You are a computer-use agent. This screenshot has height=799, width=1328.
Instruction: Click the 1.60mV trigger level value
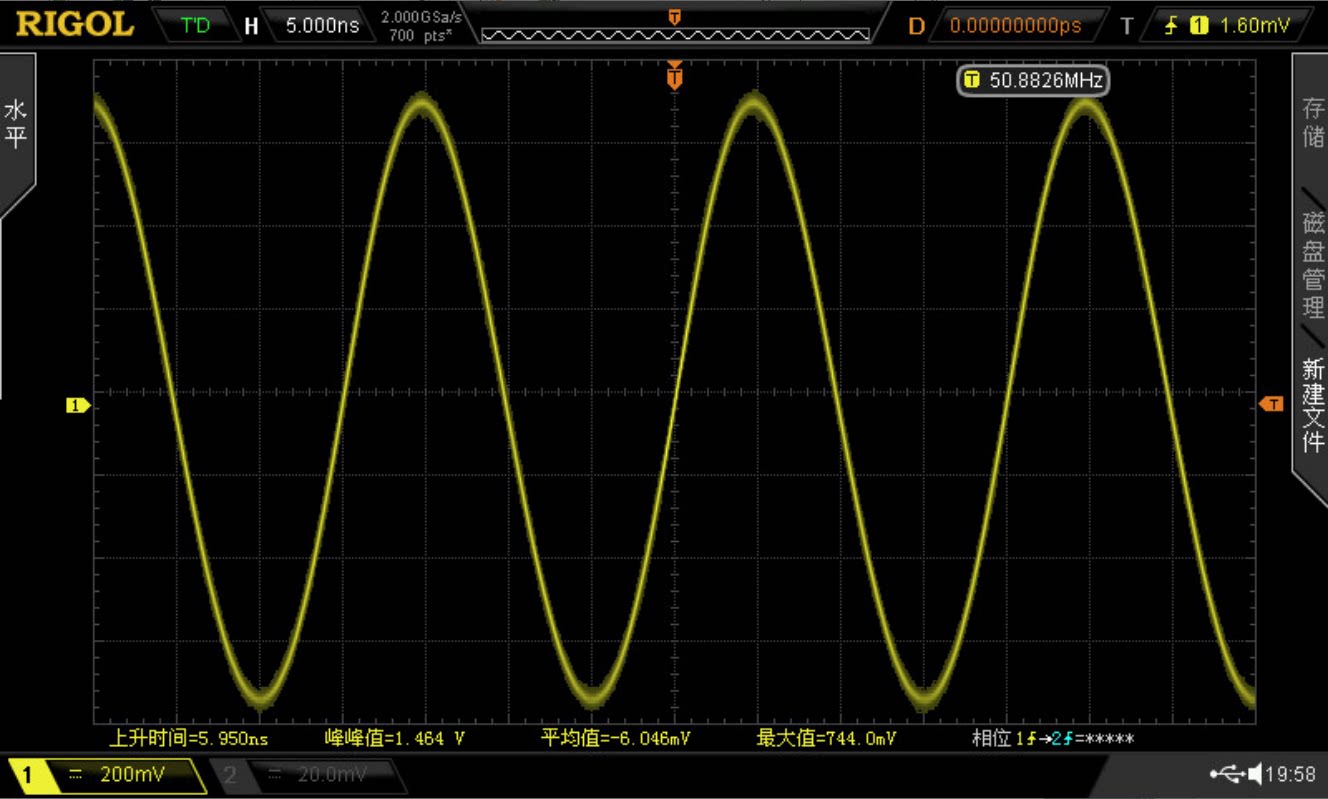[x=1254, y=26]
